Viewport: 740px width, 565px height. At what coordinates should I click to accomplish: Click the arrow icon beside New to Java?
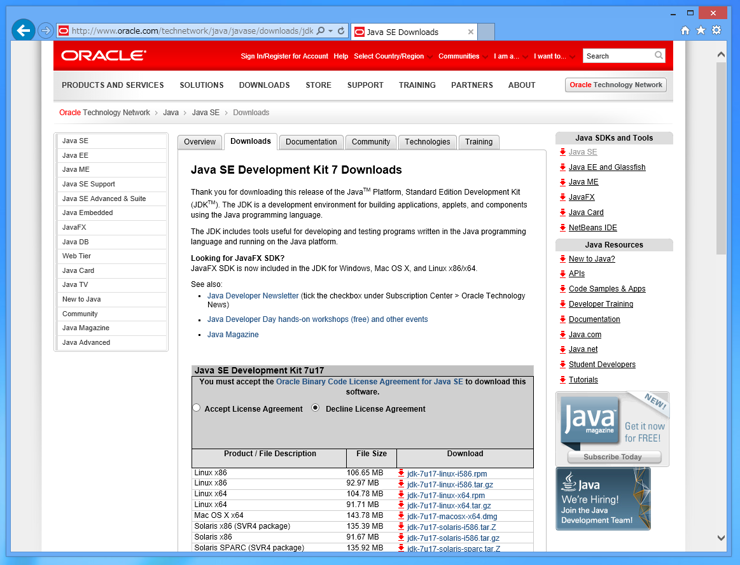click(x=563, y=259)
